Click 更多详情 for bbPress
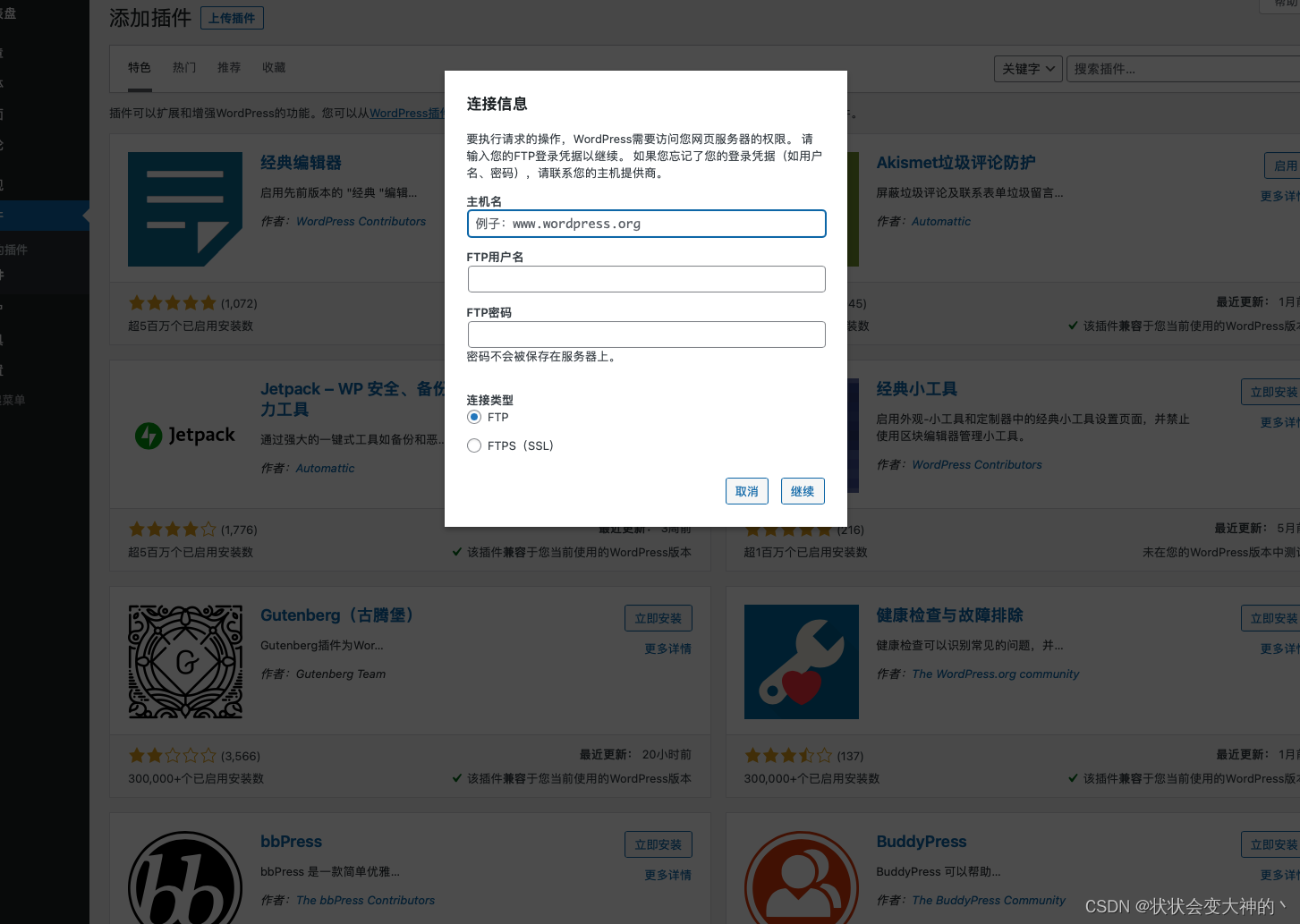Viewport: 1300px width, 924px height. (668, 875)
